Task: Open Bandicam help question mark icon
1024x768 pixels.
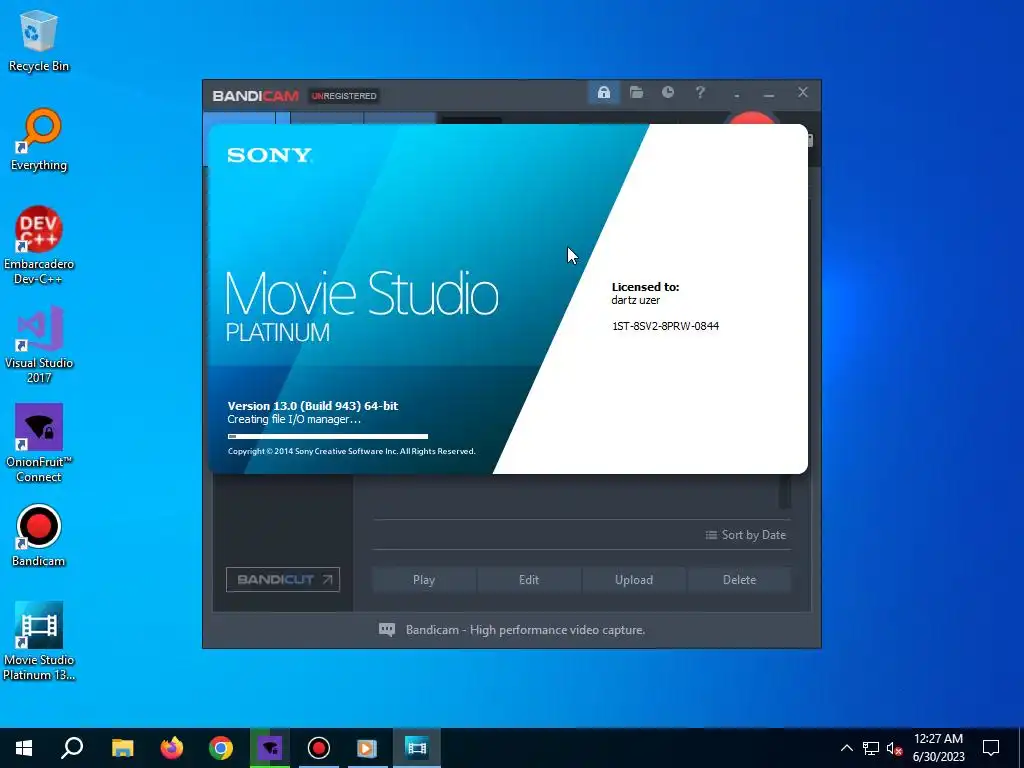Action: [700, 92]
